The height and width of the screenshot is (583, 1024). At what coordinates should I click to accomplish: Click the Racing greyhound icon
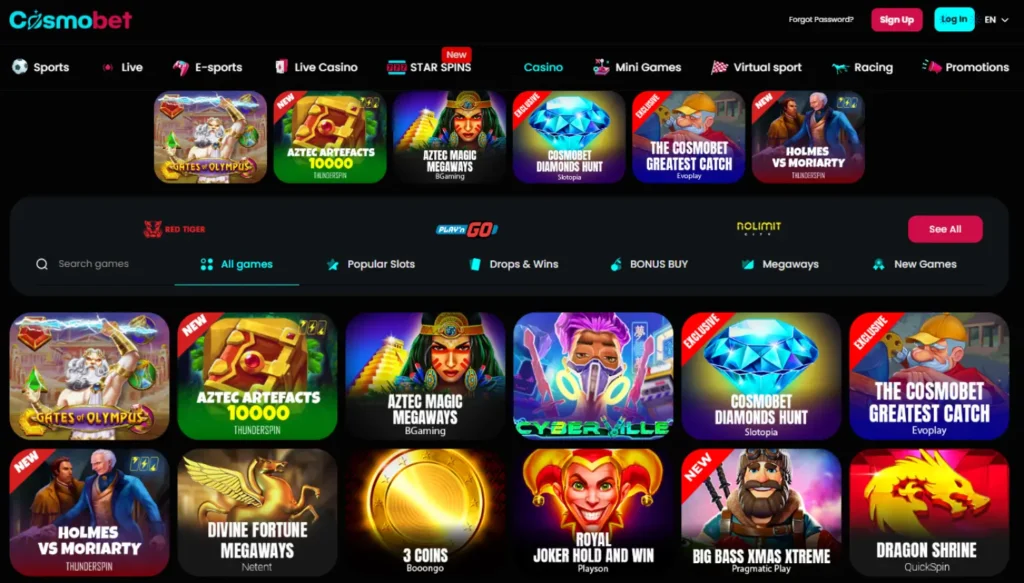840,67
